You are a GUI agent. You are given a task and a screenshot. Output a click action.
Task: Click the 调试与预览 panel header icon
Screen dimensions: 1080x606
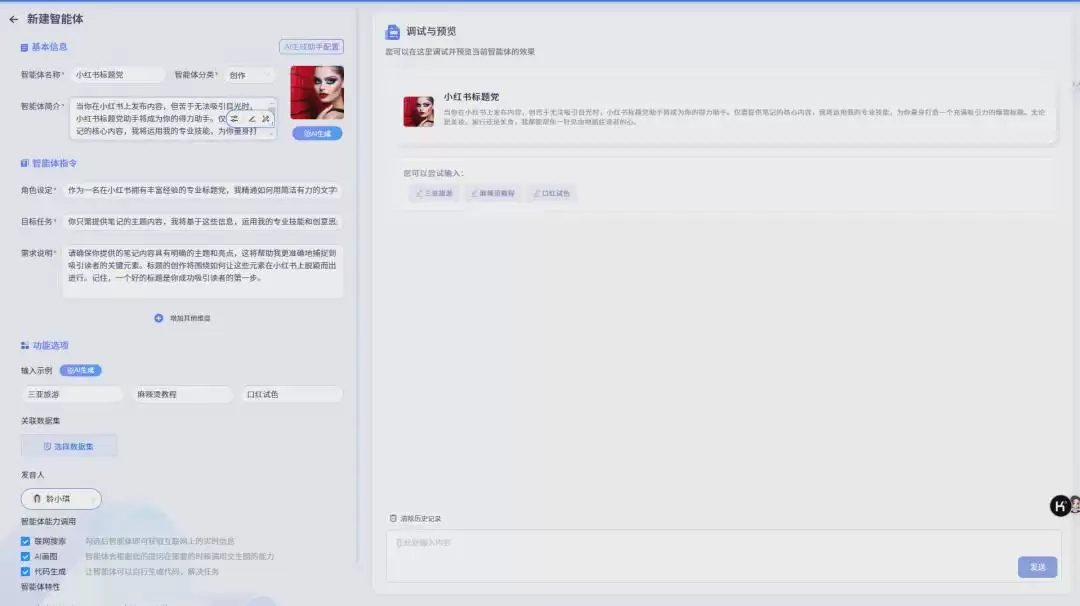[393, 30]
